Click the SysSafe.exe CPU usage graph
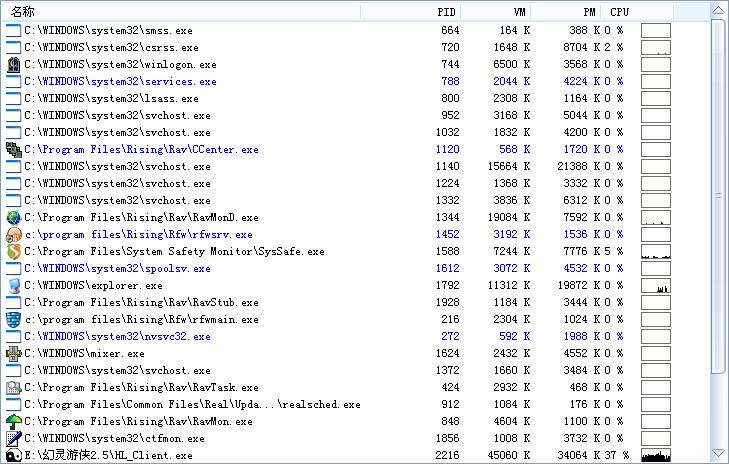The width and height of the screenshot is (729, 464). (656, 252)
